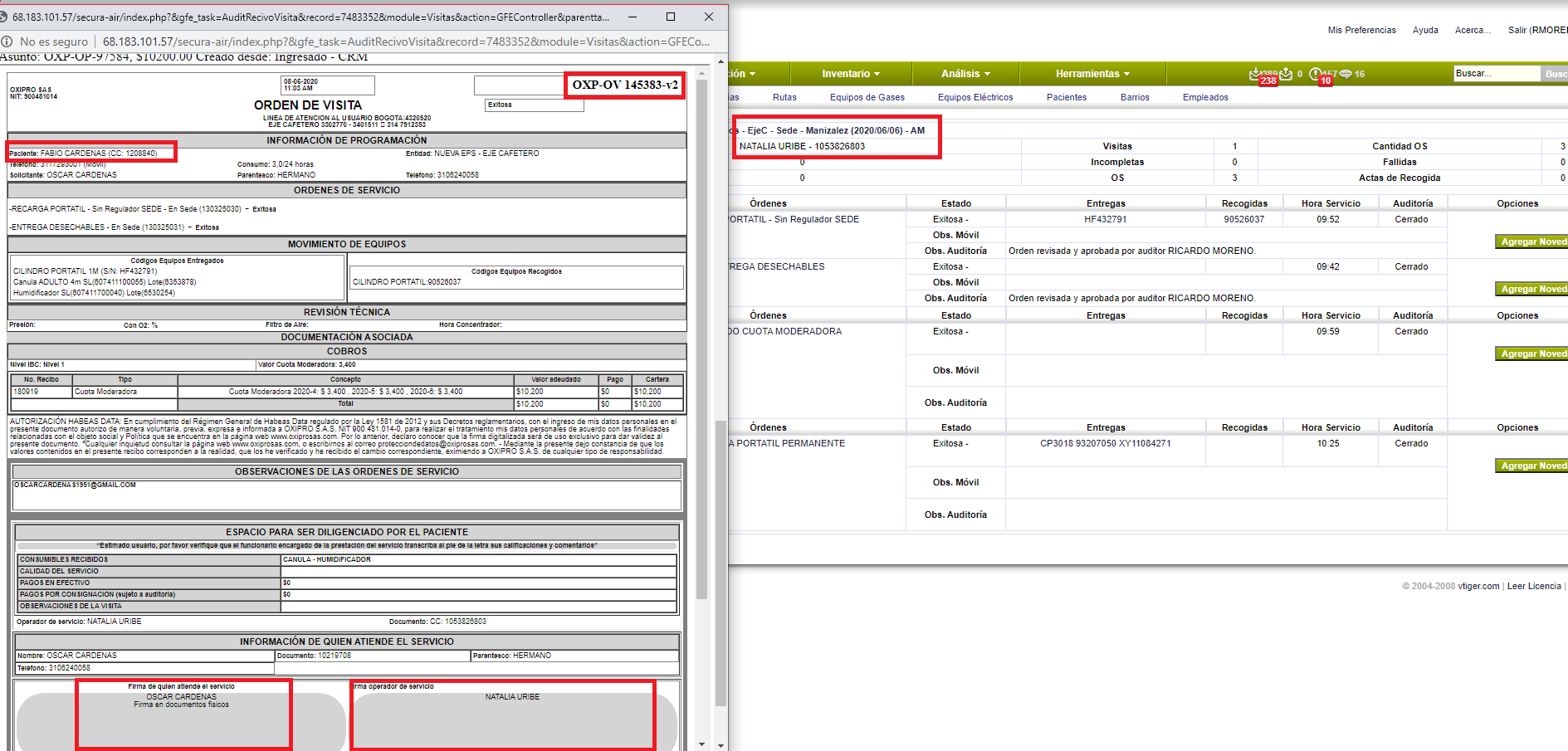Open the Empleados tab

click(1205, 97)
